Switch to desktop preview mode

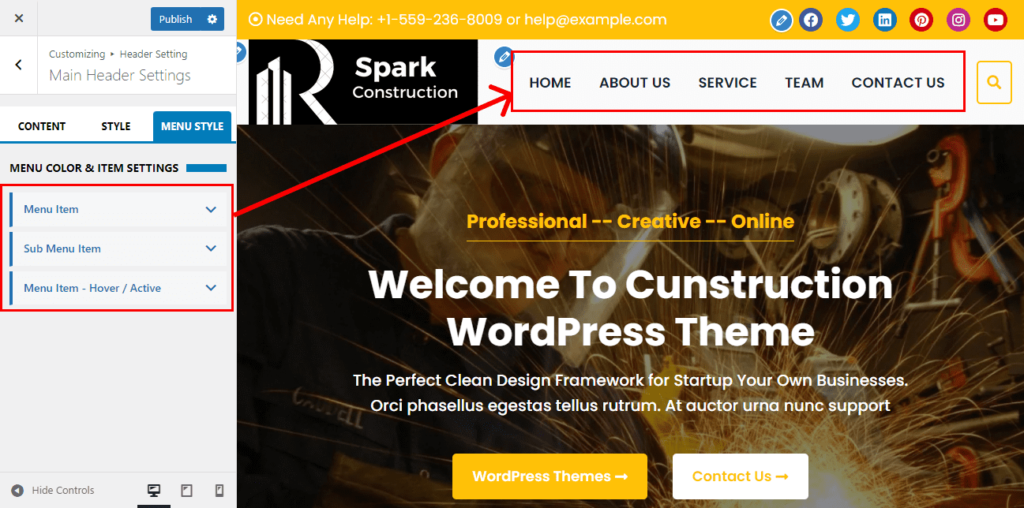154,490
